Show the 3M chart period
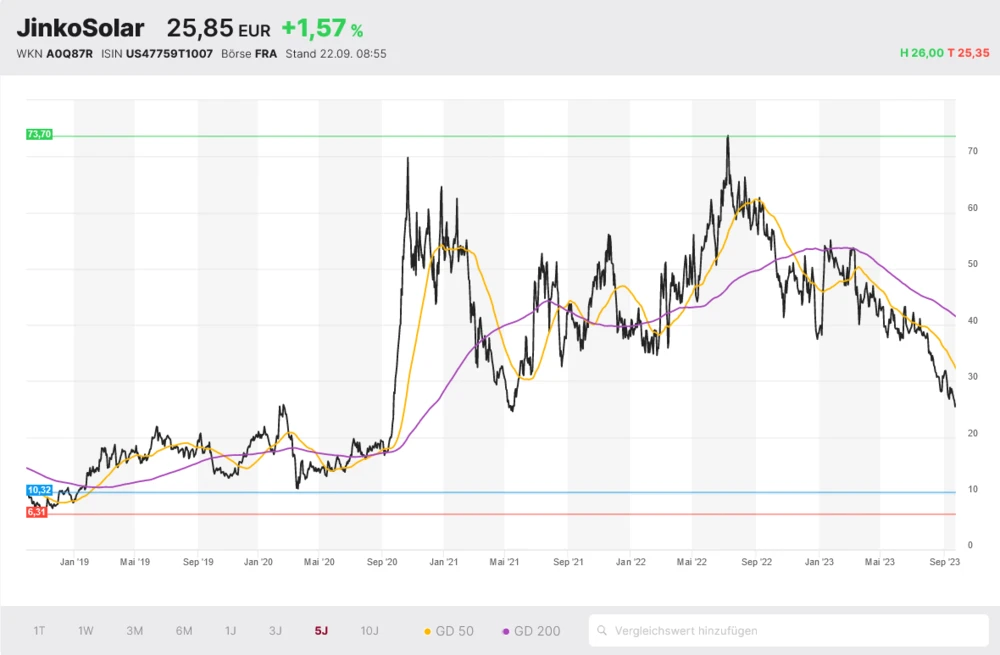The image size is (1000, 655). pos(135,631)
